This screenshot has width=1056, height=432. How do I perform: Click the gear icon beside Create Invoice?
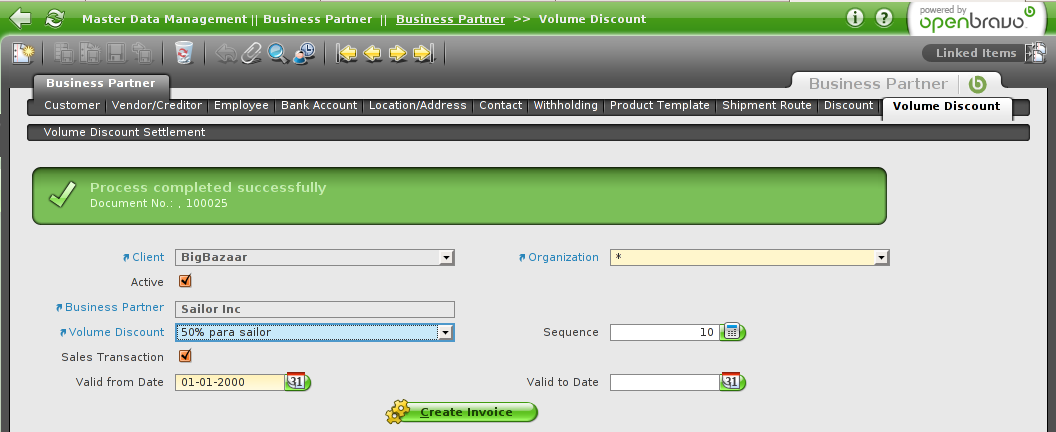(x=398, y=412)
